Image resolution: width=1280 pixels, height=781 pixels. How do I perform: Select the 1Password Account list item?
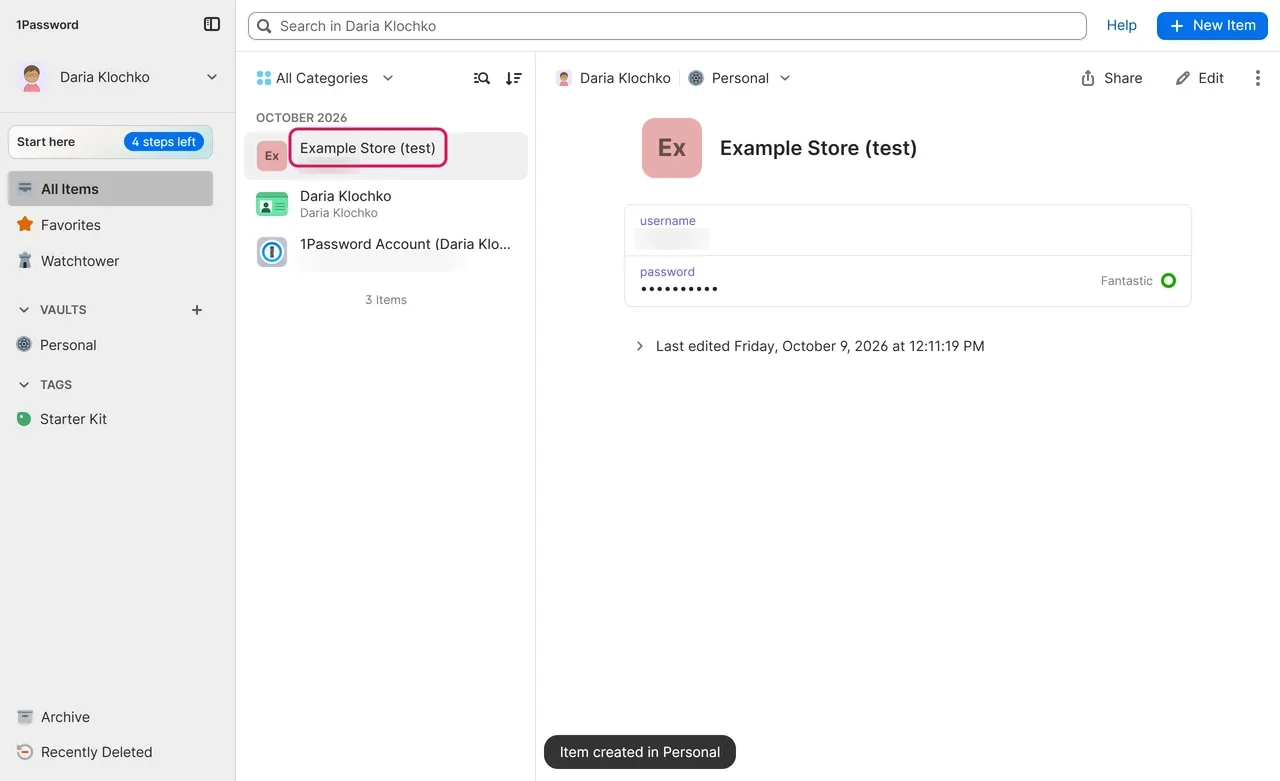[x=386, y=252]
